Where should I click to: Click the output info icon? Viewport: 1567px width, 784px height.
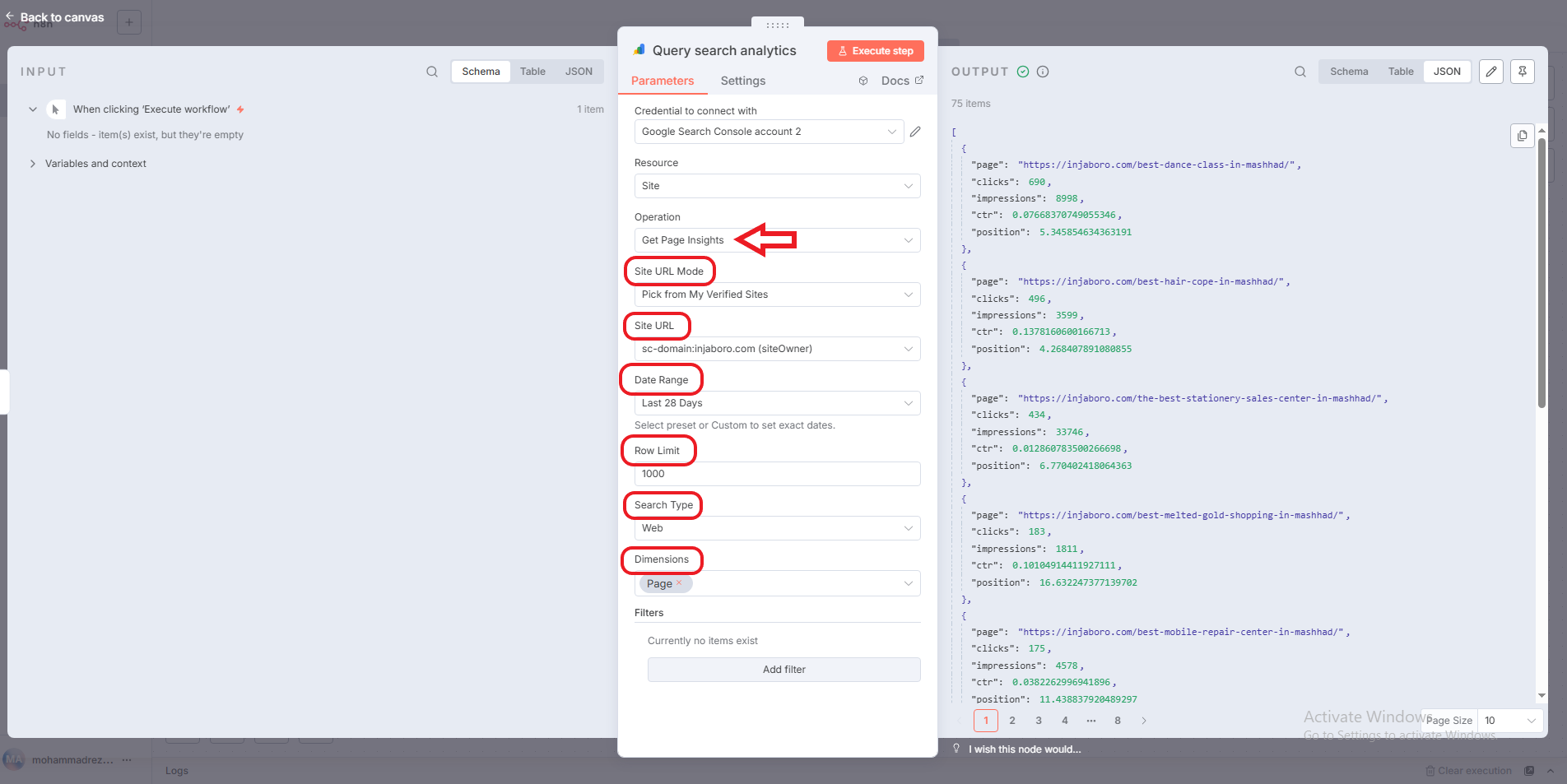(x=1043, y=72)
